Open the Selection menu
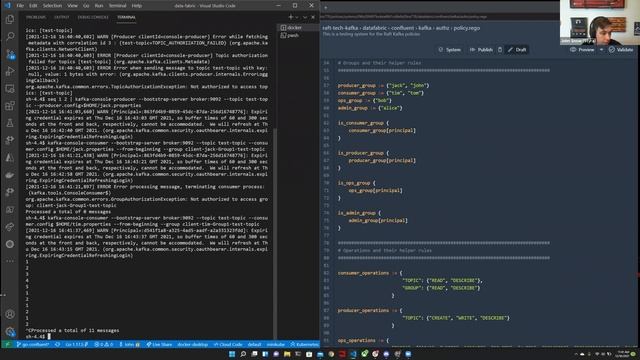 (x=52, y=6)
